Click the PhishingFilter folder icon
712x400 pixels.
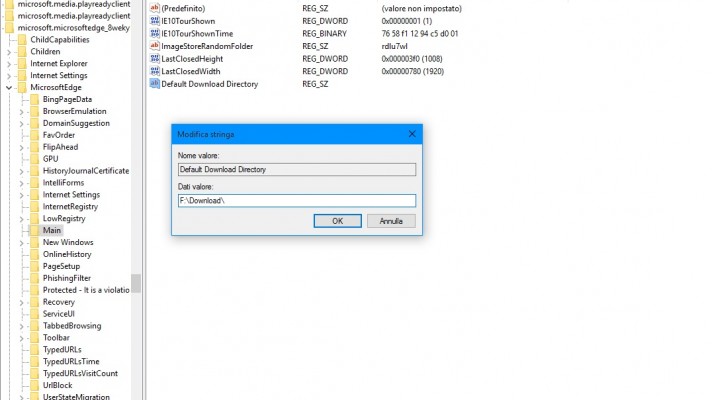(35, 278)
